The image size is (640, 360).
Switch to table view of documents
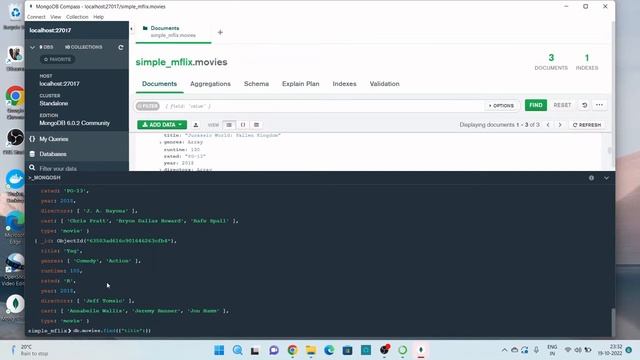click(x=256, y=125)
